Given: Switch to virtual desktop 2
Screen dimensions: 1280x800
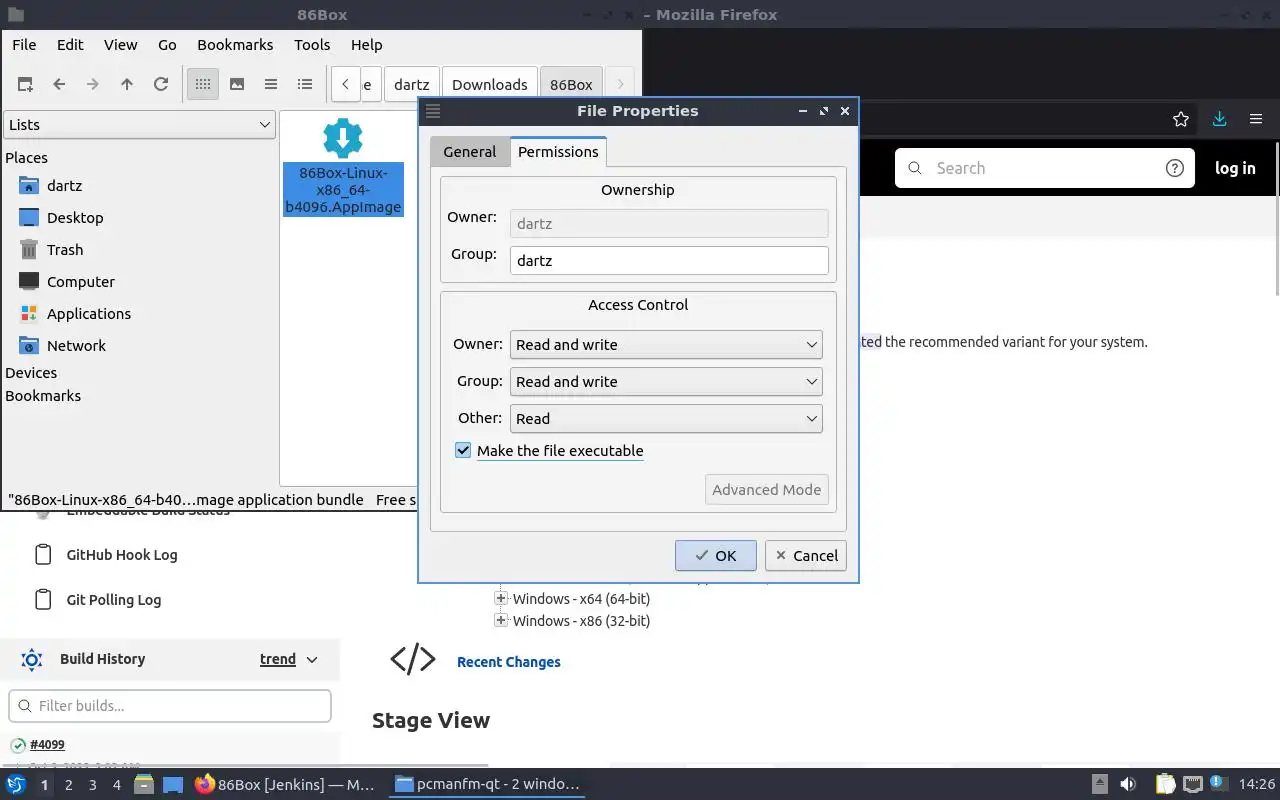Looking at the screenshot, I should (x=68, y=785).
